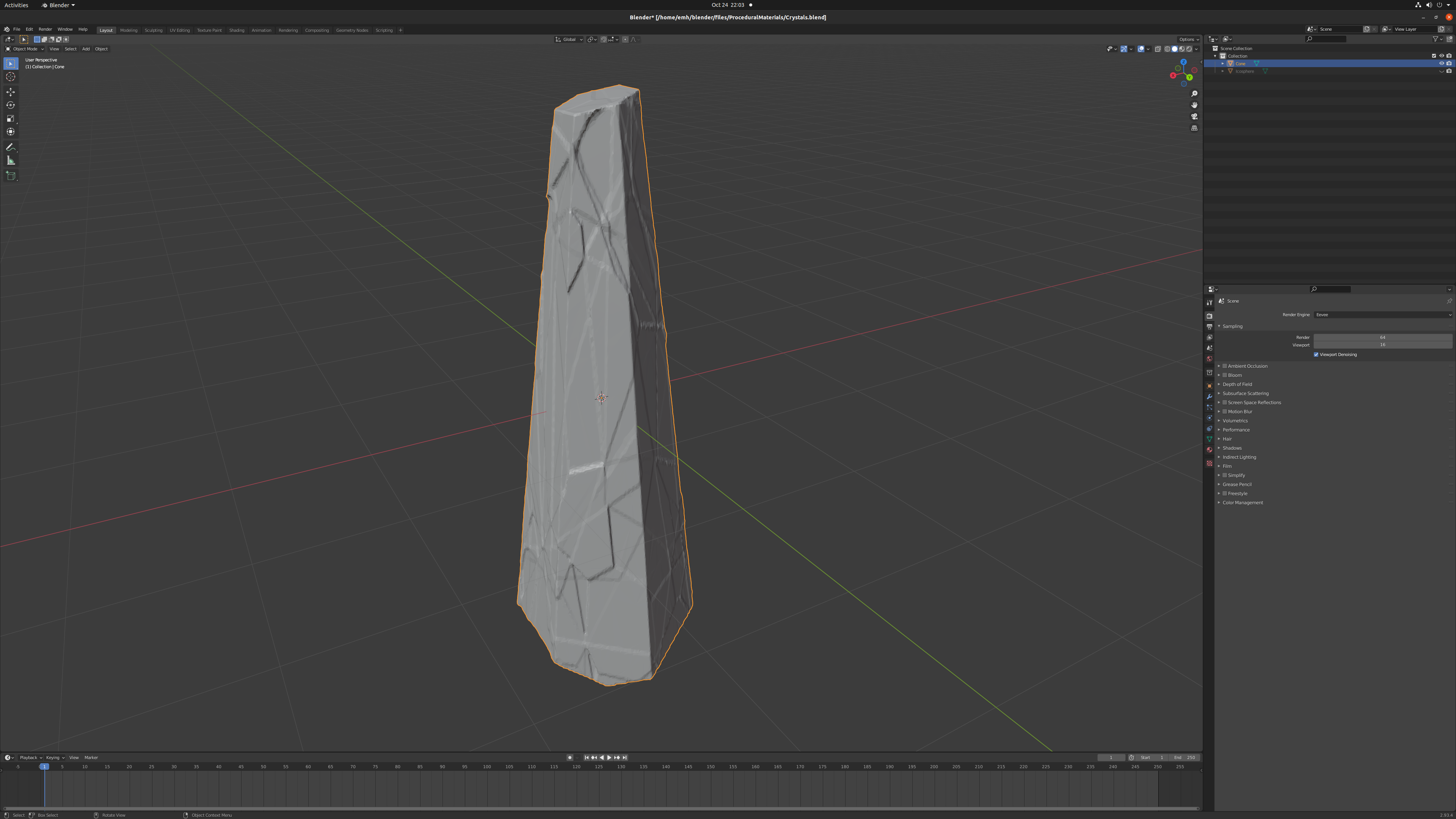The image size is (1456, 819).
Task: Activate the Scale tool
Action: pos(11,118)
